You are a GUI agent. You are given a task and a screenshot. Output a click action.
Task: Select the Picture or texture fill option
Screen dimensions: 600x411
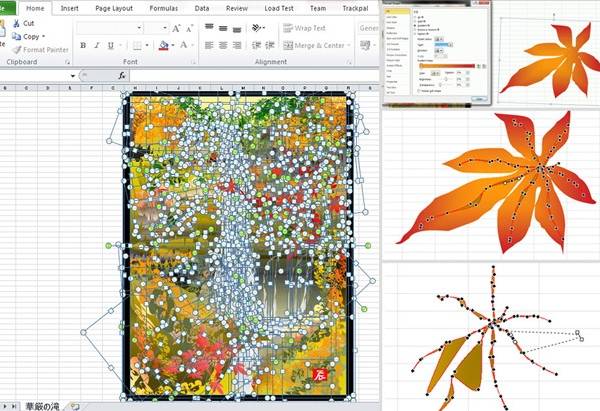417,29
